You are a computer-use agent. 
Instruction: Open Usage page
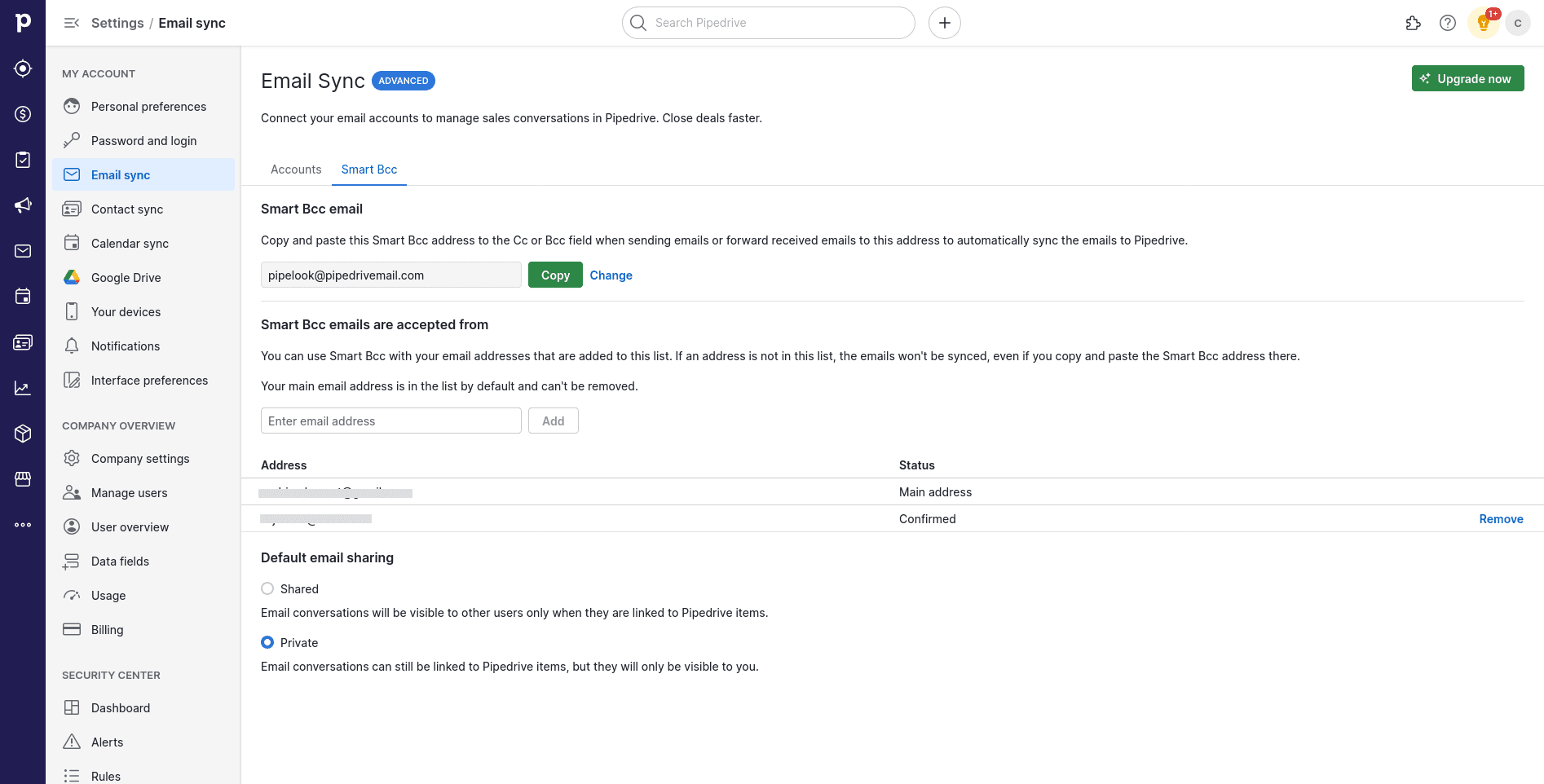(x=143, y=596)
